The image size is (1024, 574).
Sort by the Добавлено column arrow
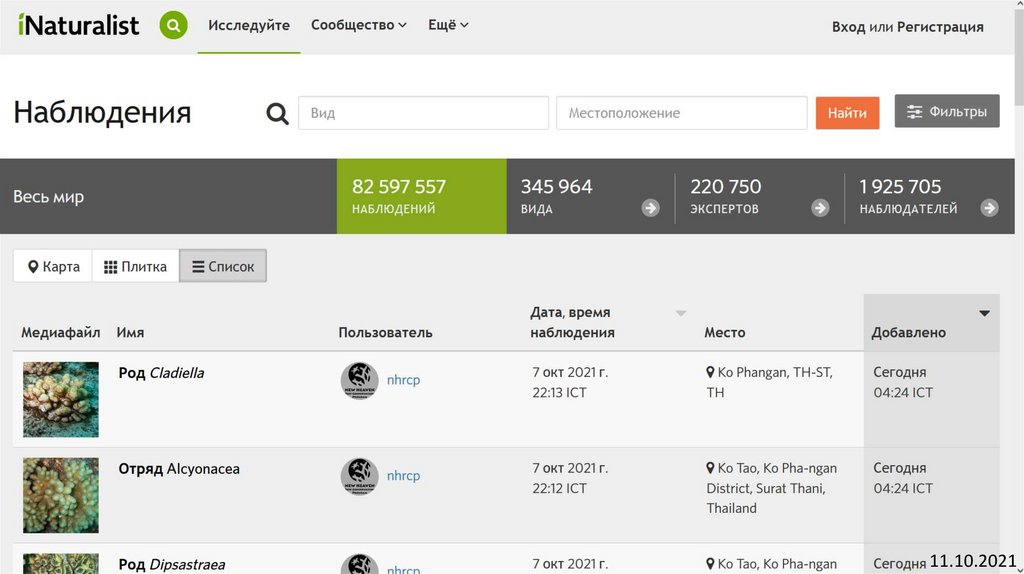coord(984,313)
